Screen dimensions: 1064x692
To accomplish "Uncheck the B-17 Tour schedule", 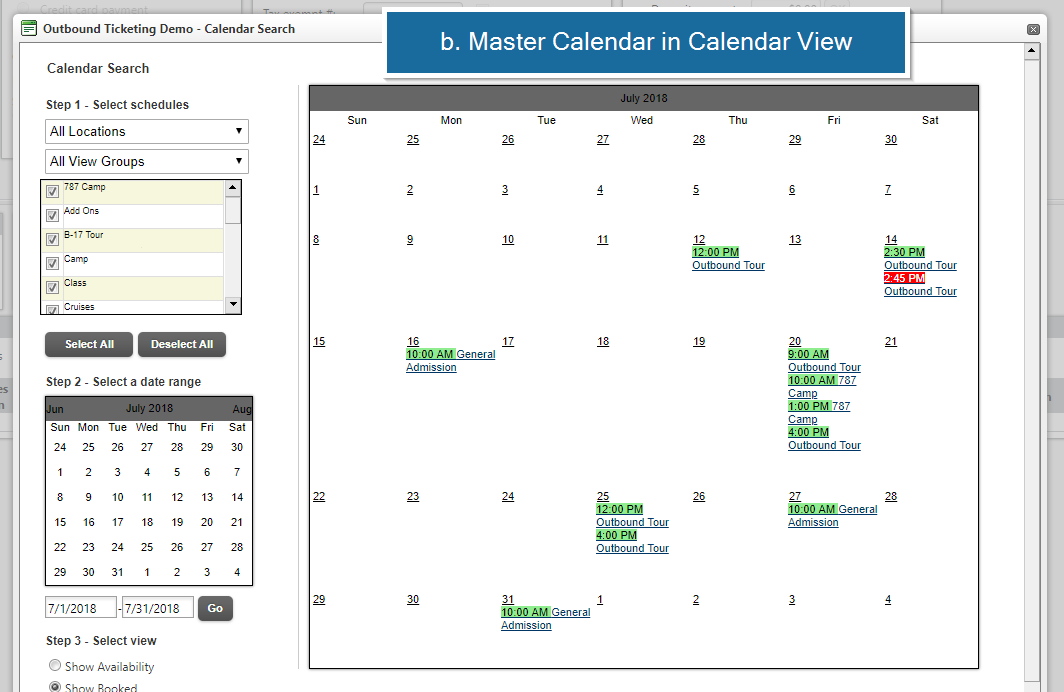I will click(53, 240).
